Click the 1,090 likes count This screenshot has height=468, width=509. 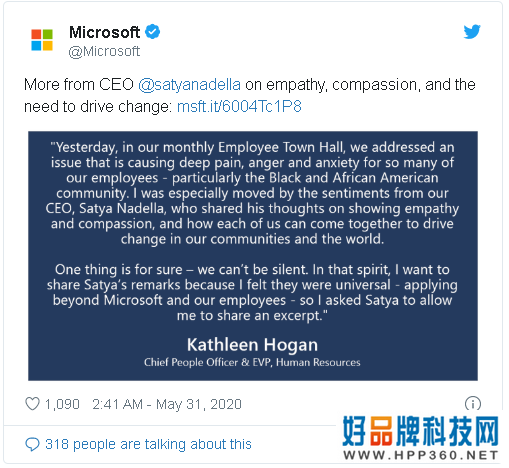[62, 404]
